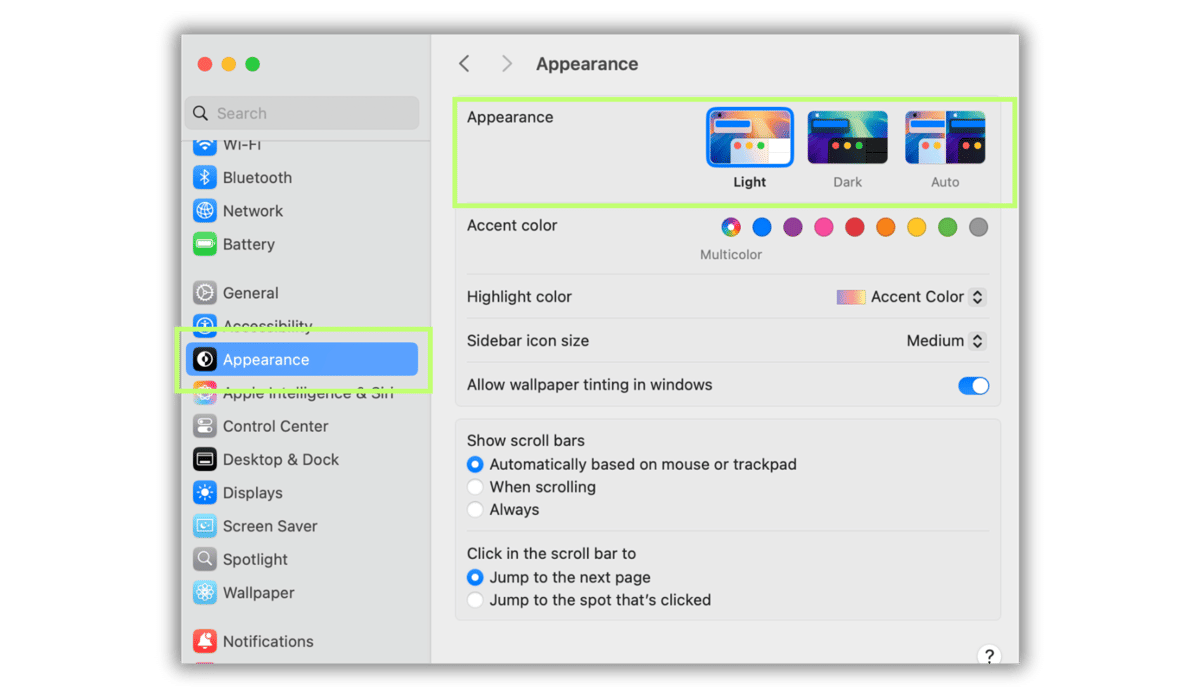
Task: Click the Screen Saver icon
Action: (x=205, y=526)
